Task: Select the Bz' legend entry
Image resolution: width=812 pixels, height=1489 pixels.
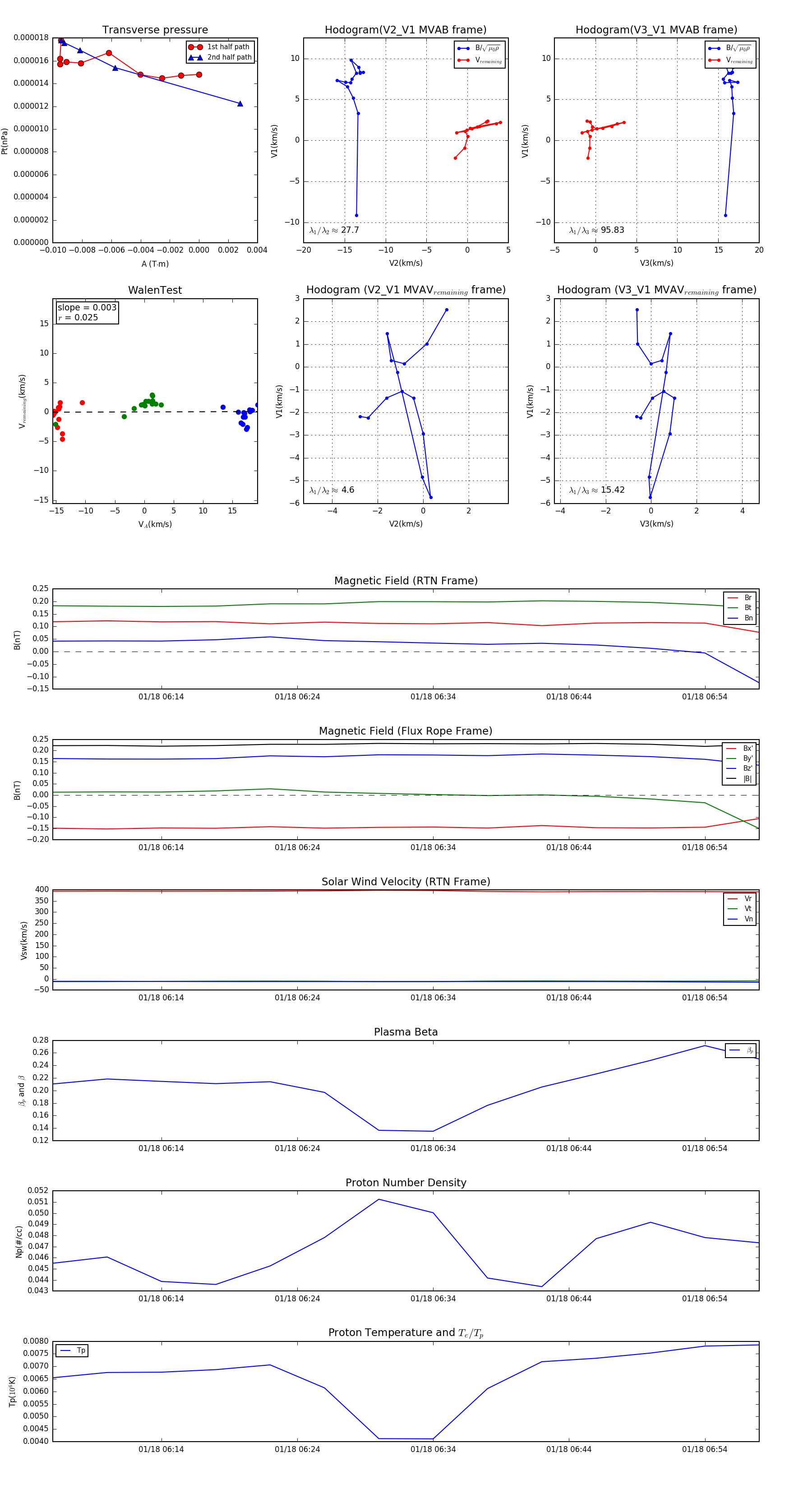Action: [x=740, y=768]
